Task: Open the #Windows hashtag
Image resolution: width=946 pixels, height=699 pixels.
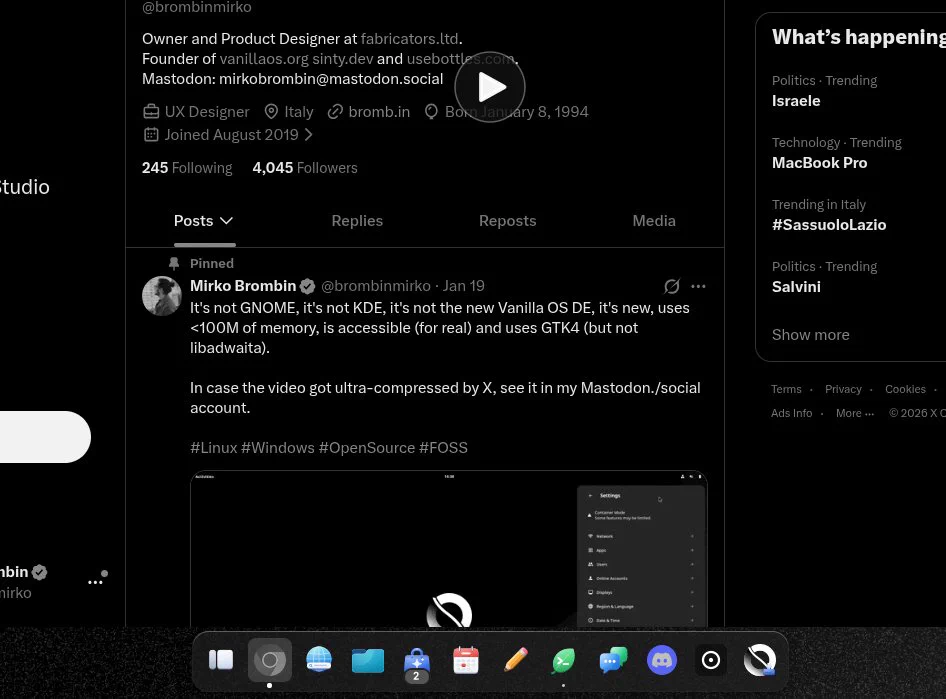Action: pyautogui.click(x=278, y=448)
